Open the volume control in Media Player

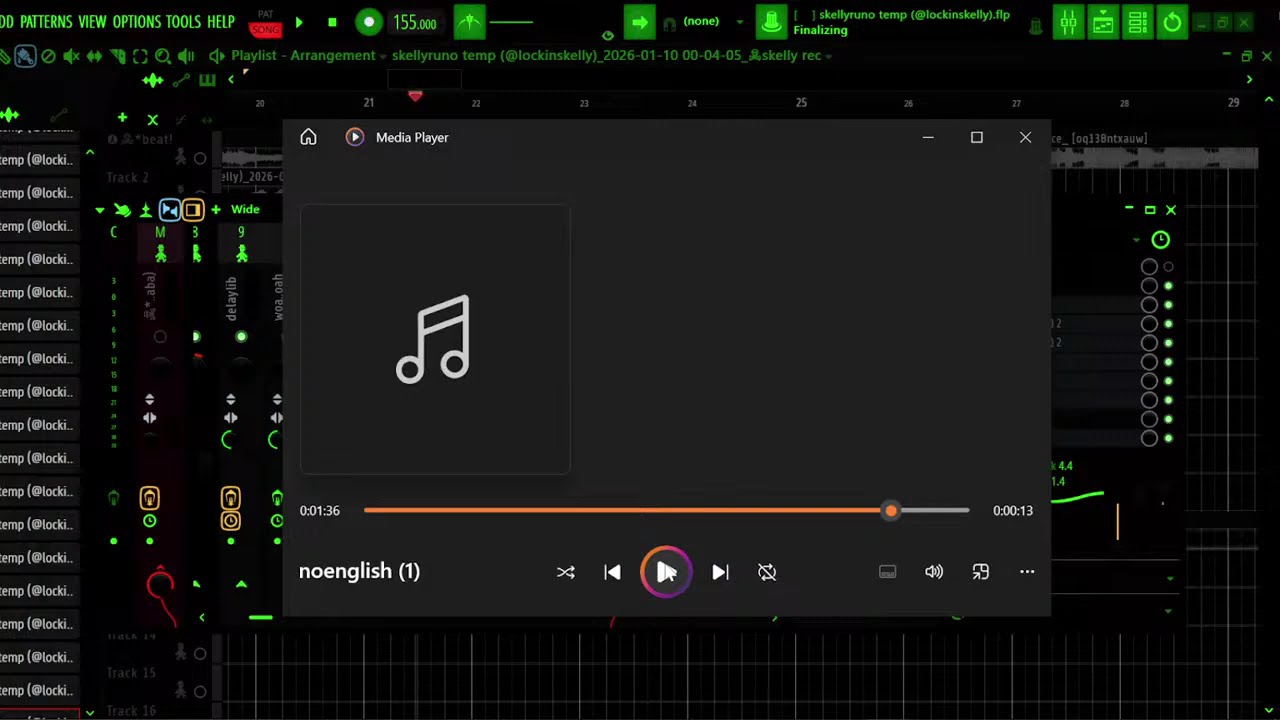click(934, 572)
